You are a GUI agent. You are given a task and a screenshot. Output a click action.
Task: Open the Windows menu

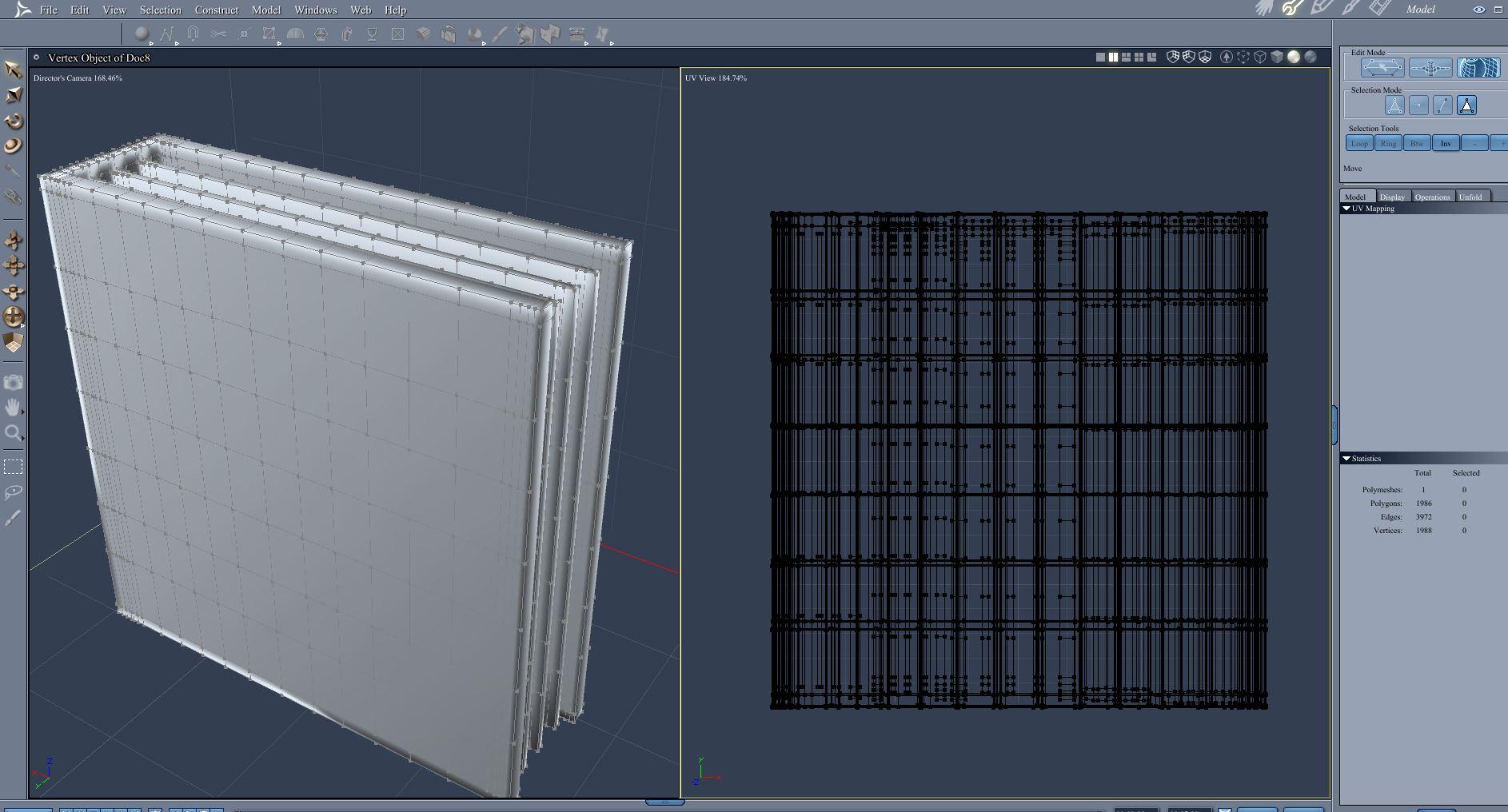tap(316, 10)
